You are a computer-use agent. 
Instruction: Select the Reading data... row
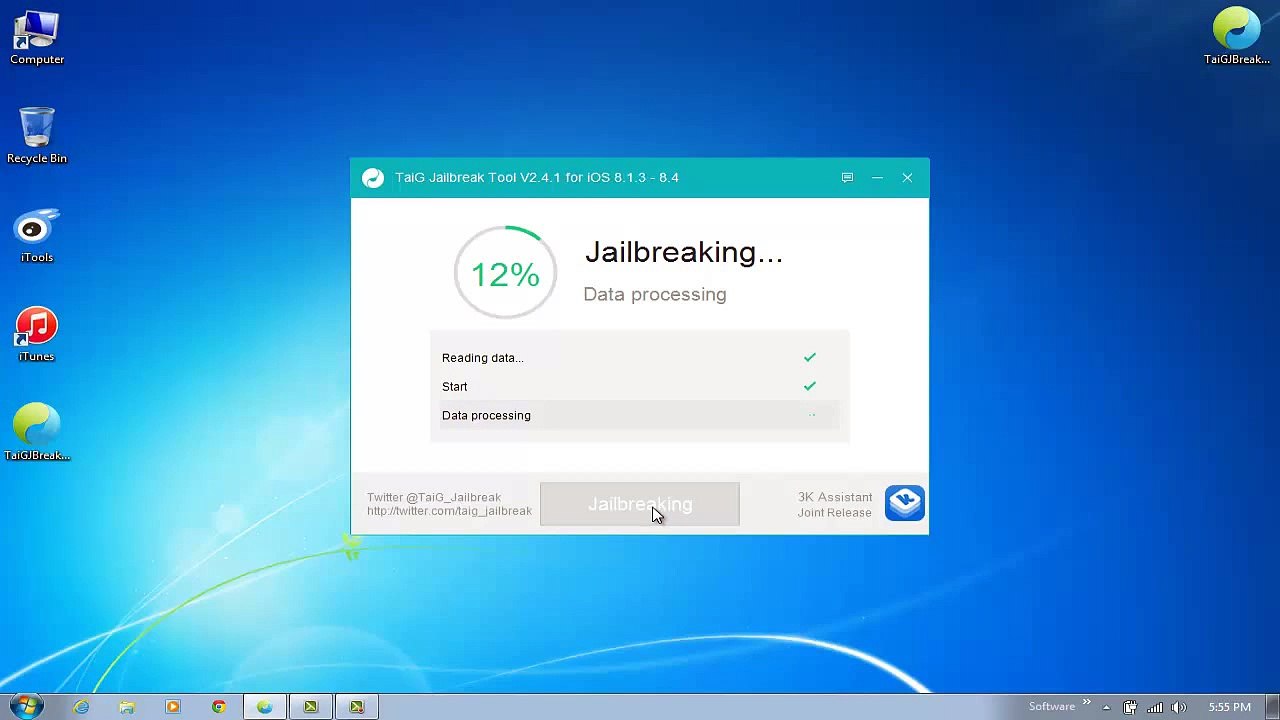[x=640, y=358]
